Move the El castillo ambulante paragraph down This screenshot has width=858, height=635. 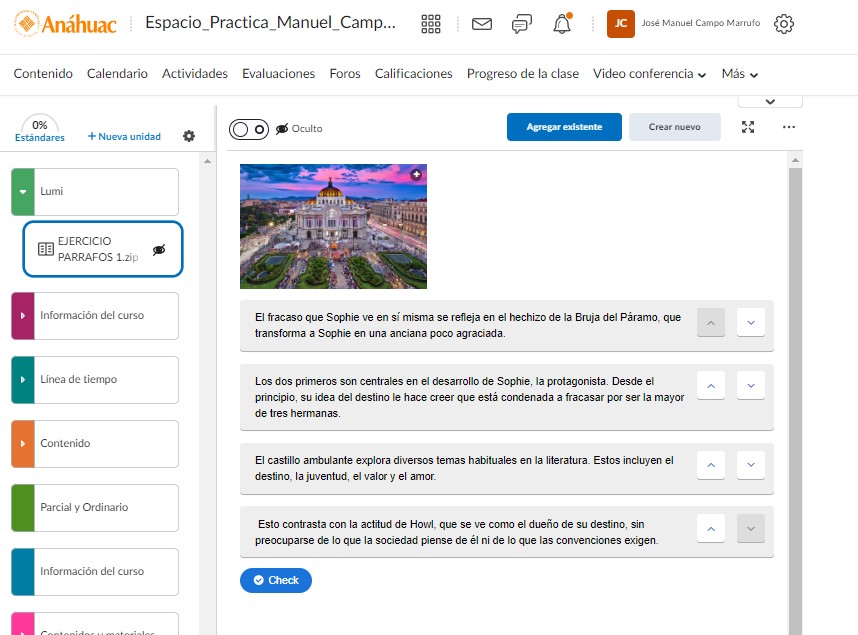coord(750,465)
